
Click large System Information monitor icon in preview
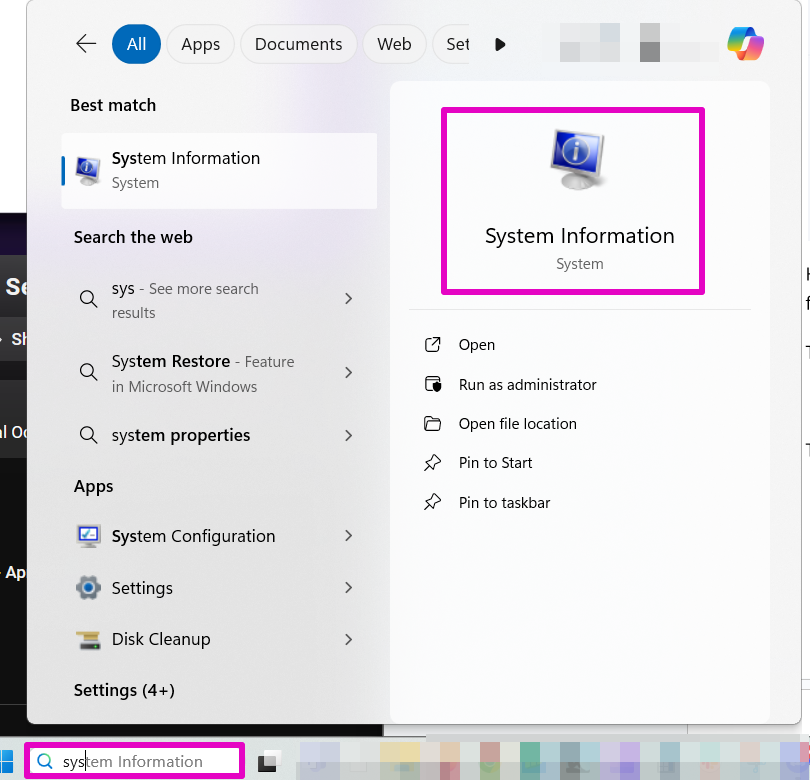tap(578, 160)
